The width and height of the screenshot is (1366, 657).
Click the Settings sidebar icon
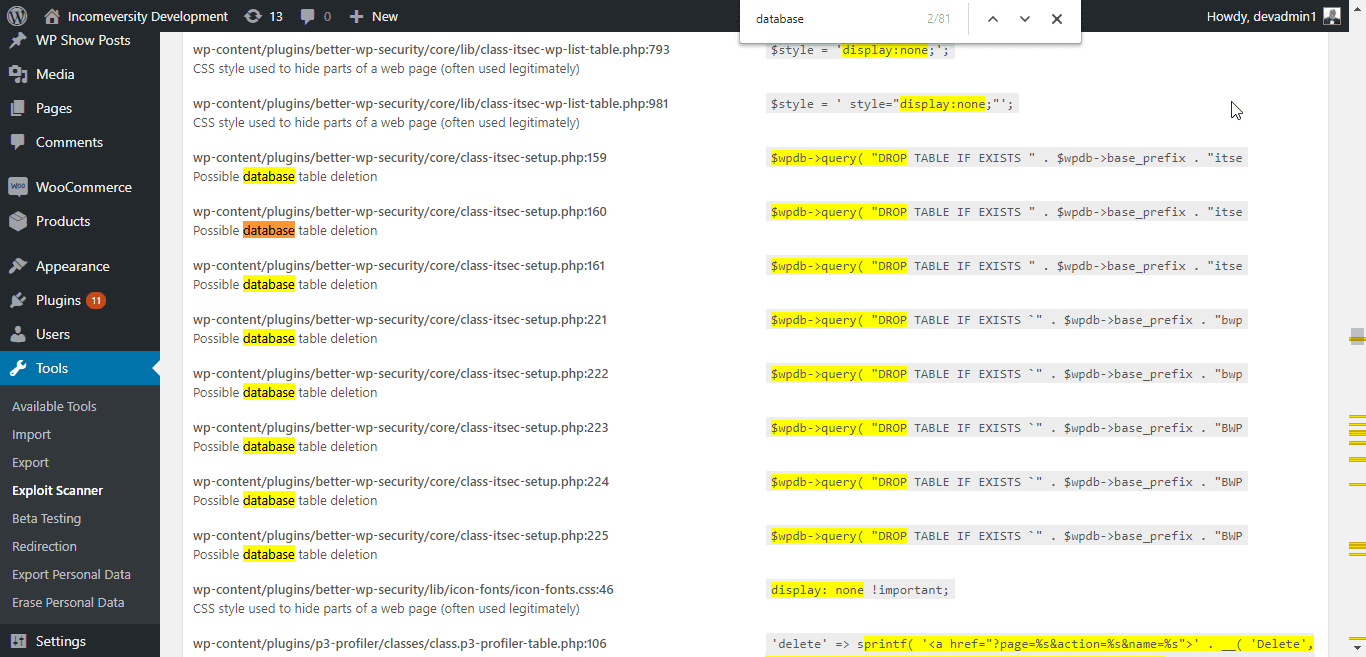point(18,641)
